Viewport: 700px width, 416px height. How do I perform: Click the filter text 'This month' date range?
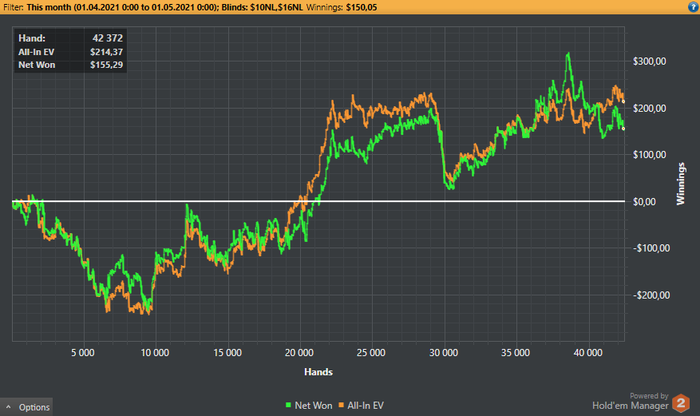point(122,7)
